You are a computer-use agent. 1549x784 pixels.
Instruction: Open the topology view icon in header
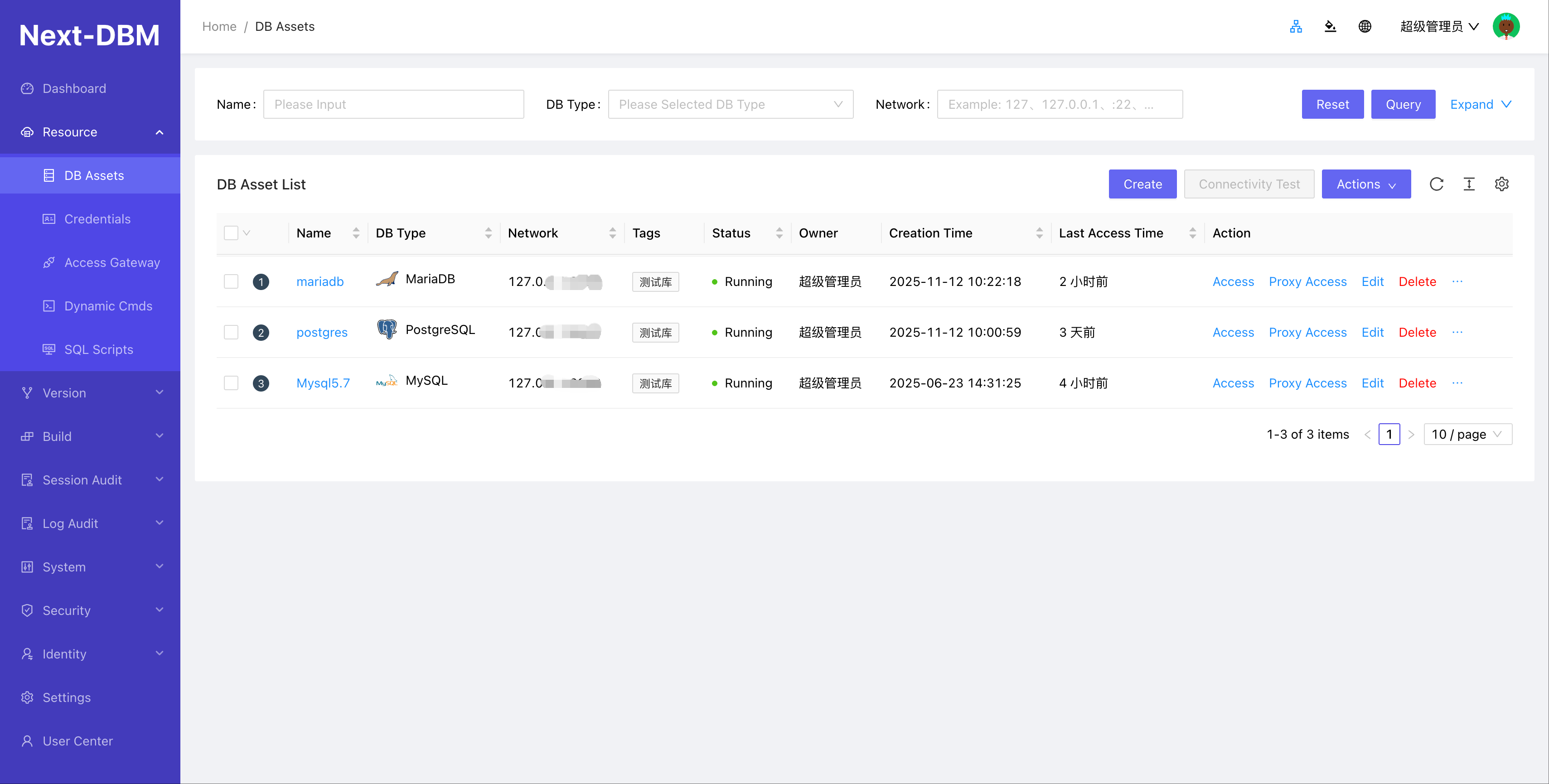1296,26
